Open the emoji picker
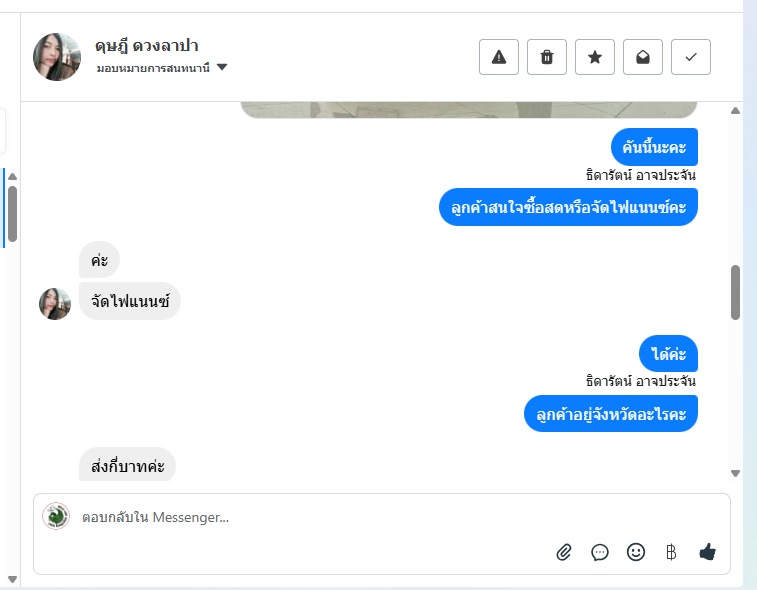This screenshot has width=757, height=590. [636, 552]
